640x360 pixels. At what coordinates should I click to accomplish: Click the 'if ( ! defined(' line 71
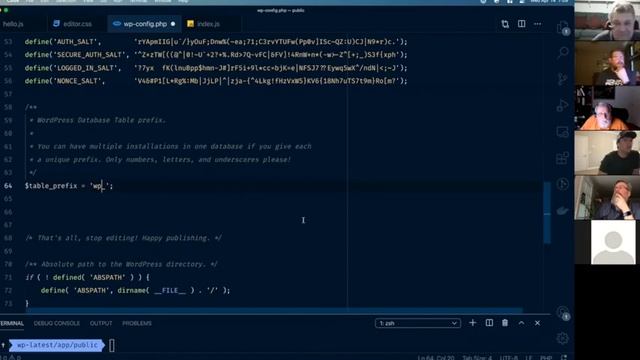87,277
